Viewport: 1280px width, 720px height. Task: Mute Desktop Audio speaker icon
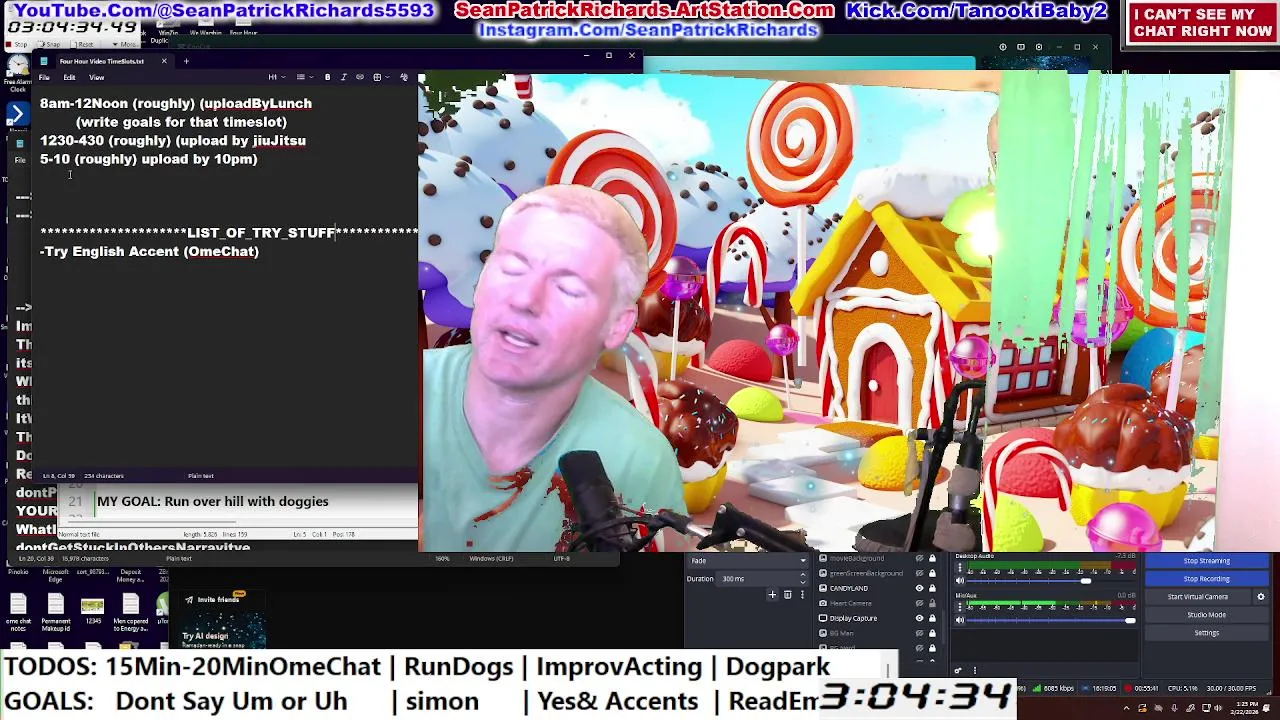pyautogui.click(x=960, y=580)
